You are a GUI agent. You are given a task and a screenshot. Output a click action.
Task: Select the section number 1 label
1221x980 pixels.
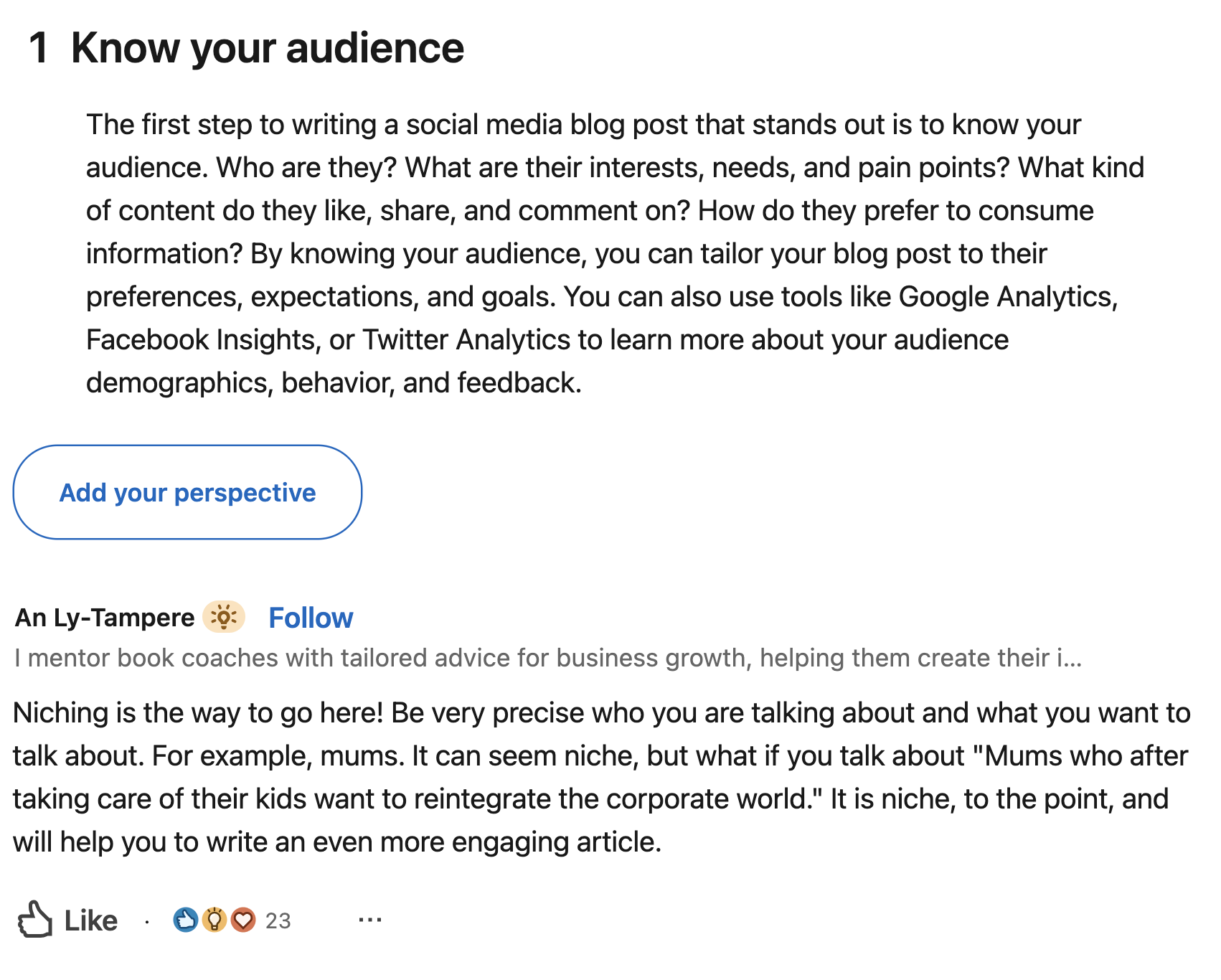coord(39,47)
